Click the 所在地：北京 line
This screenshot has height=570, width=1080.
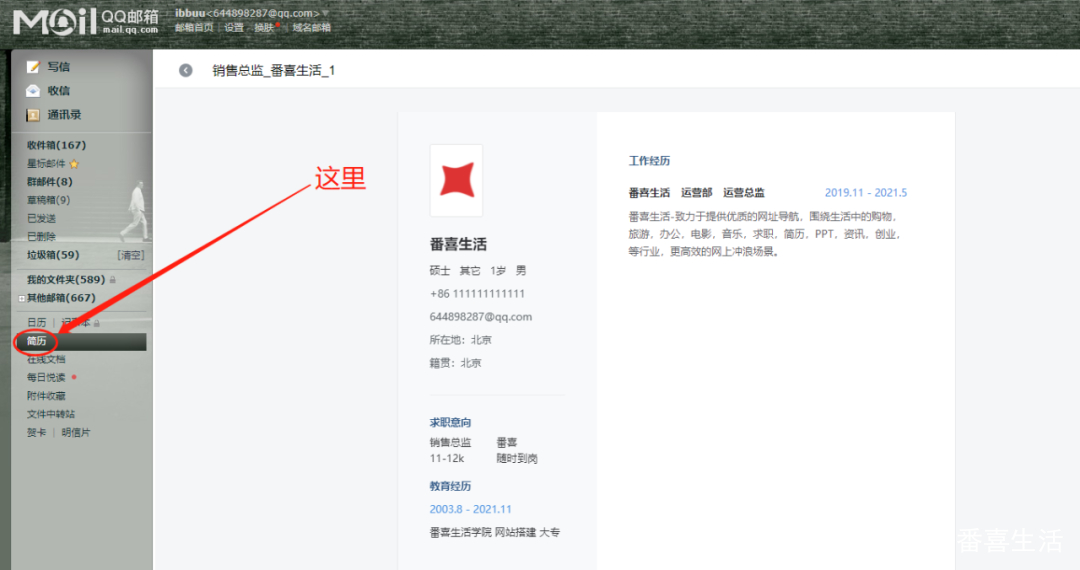click(461, 340)
